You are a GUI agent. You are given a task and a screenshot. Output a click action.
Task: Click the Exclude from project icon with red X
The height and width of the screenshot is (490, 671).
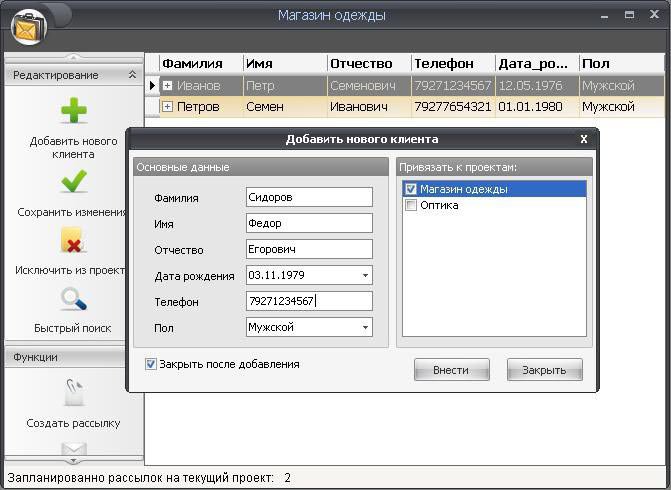click(74, 240)
